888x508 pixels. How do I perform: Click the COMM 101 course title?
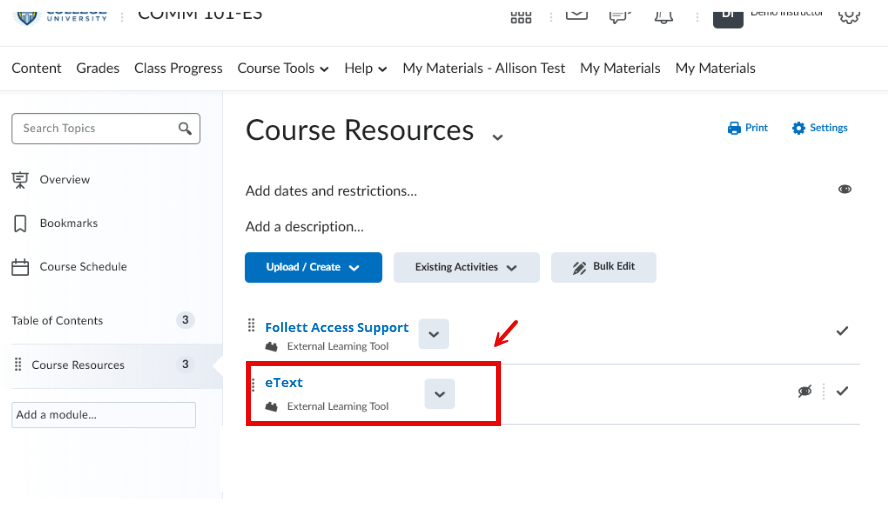click(200, 14)
